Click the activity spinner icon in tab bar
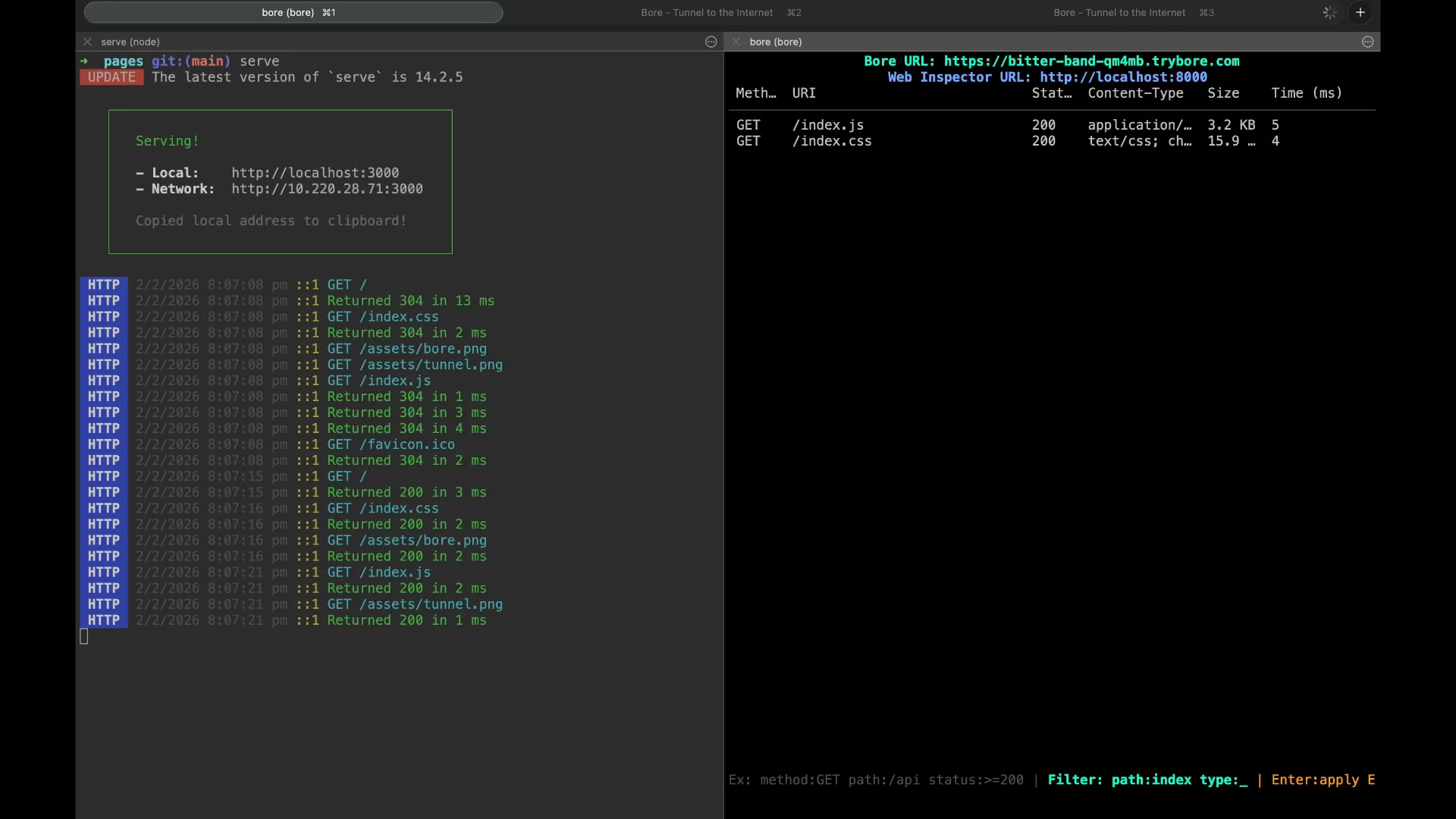This screenshot has width=1456, height=819. click(x=1329, y=12)
